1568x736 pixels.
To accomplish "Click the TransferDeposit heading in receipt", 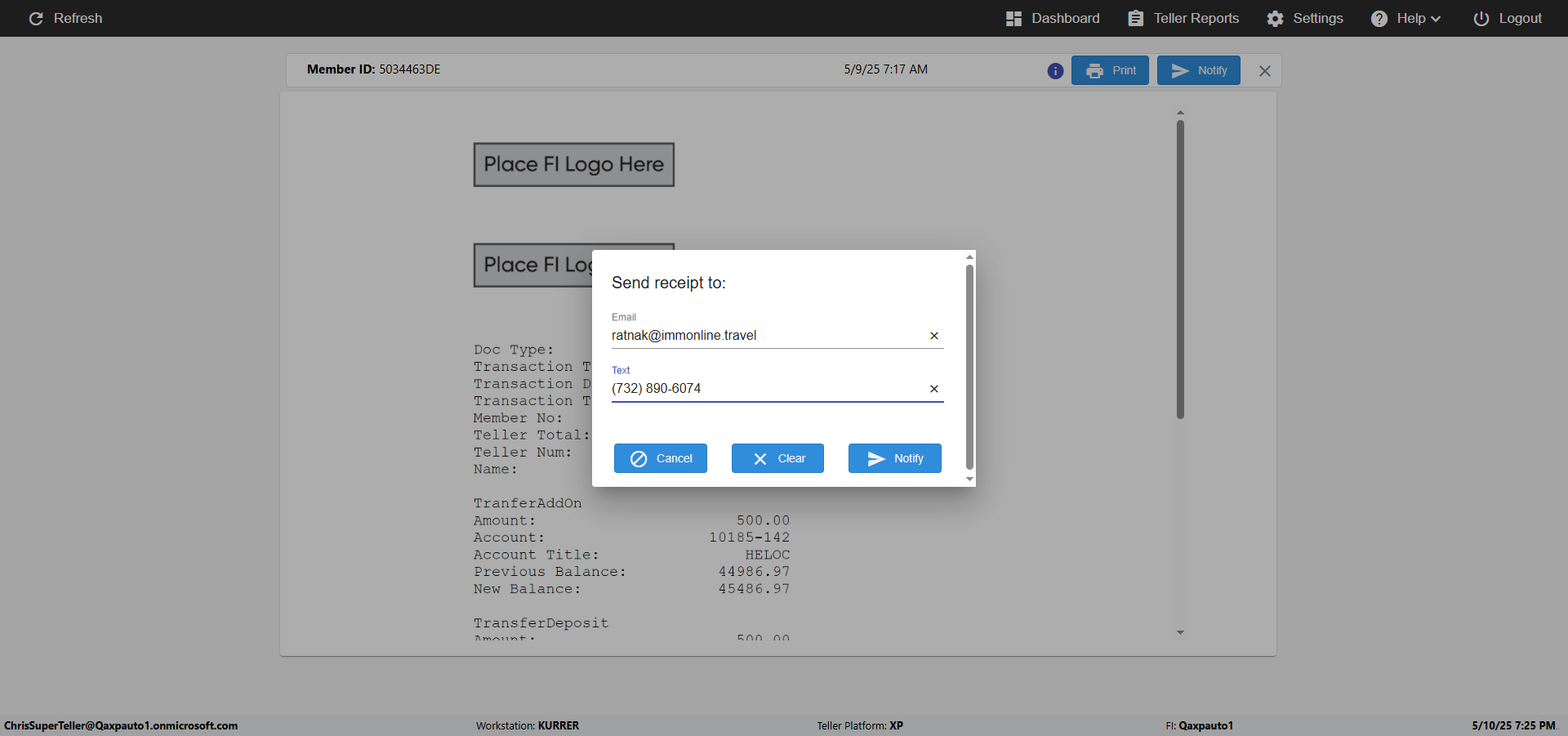I will click(x=541, y=623).
